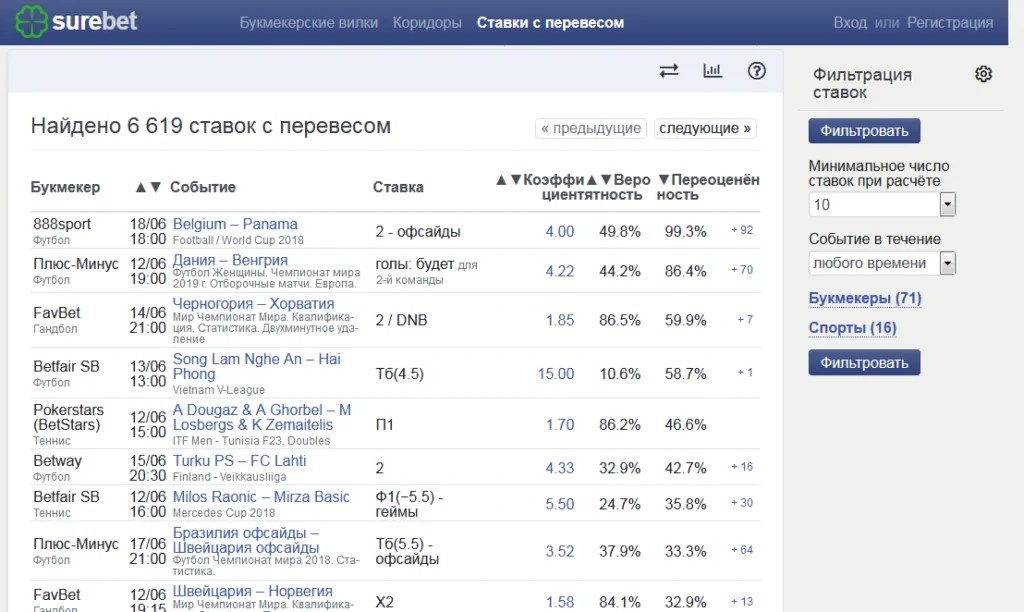
Task: Click the 4.33 odds link
Action: tap(560, 468)
